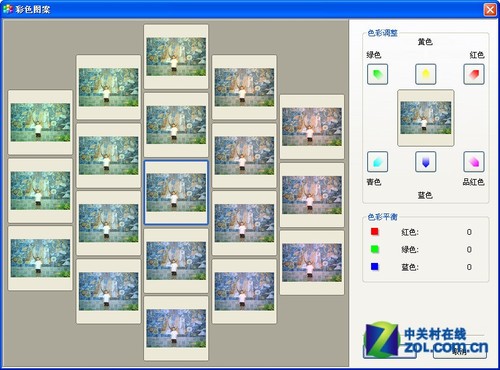Click the cancel button at the bottom right
The width and height of the screenshot is (500, 370).
(460, 351)
